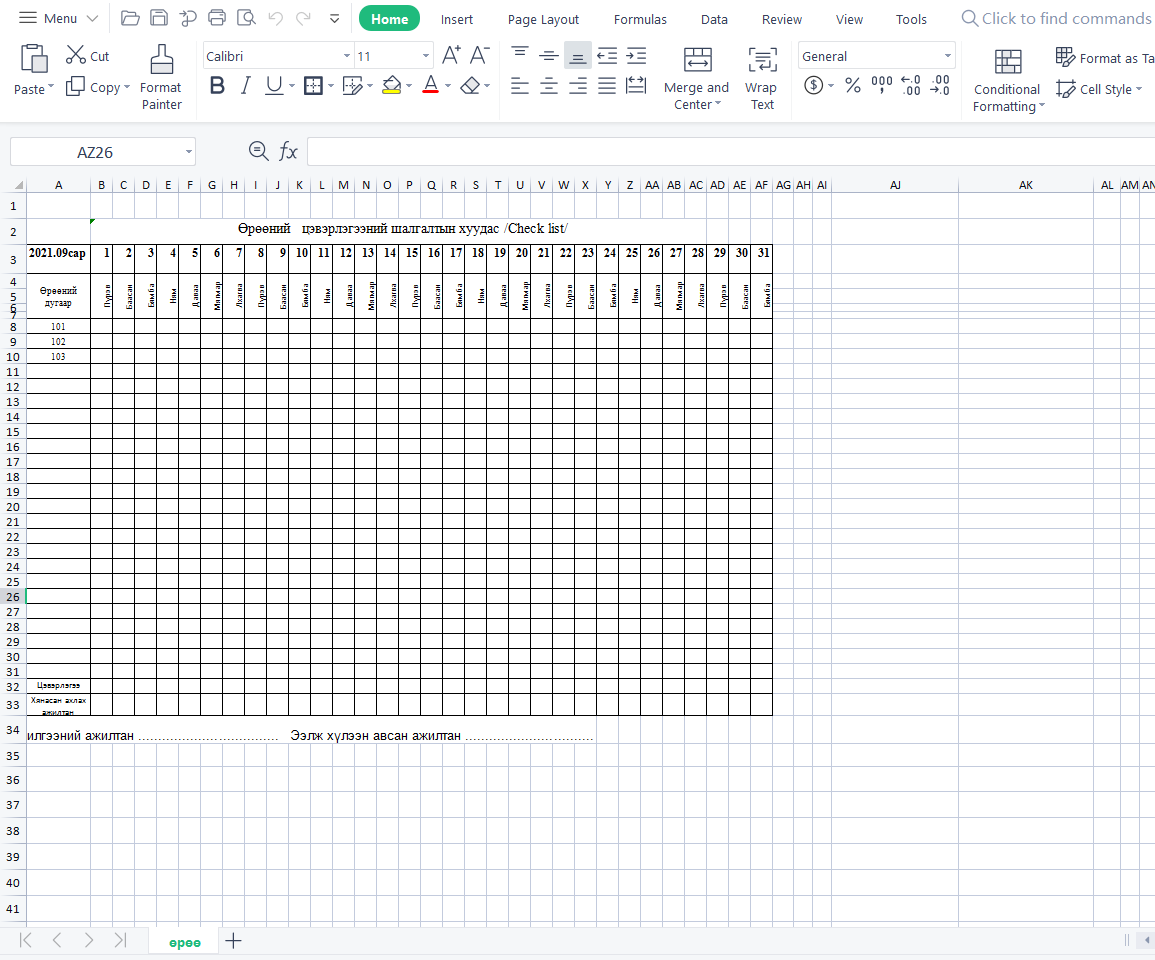
Task: Click the Merge and Center button
Action: [697, 78]
